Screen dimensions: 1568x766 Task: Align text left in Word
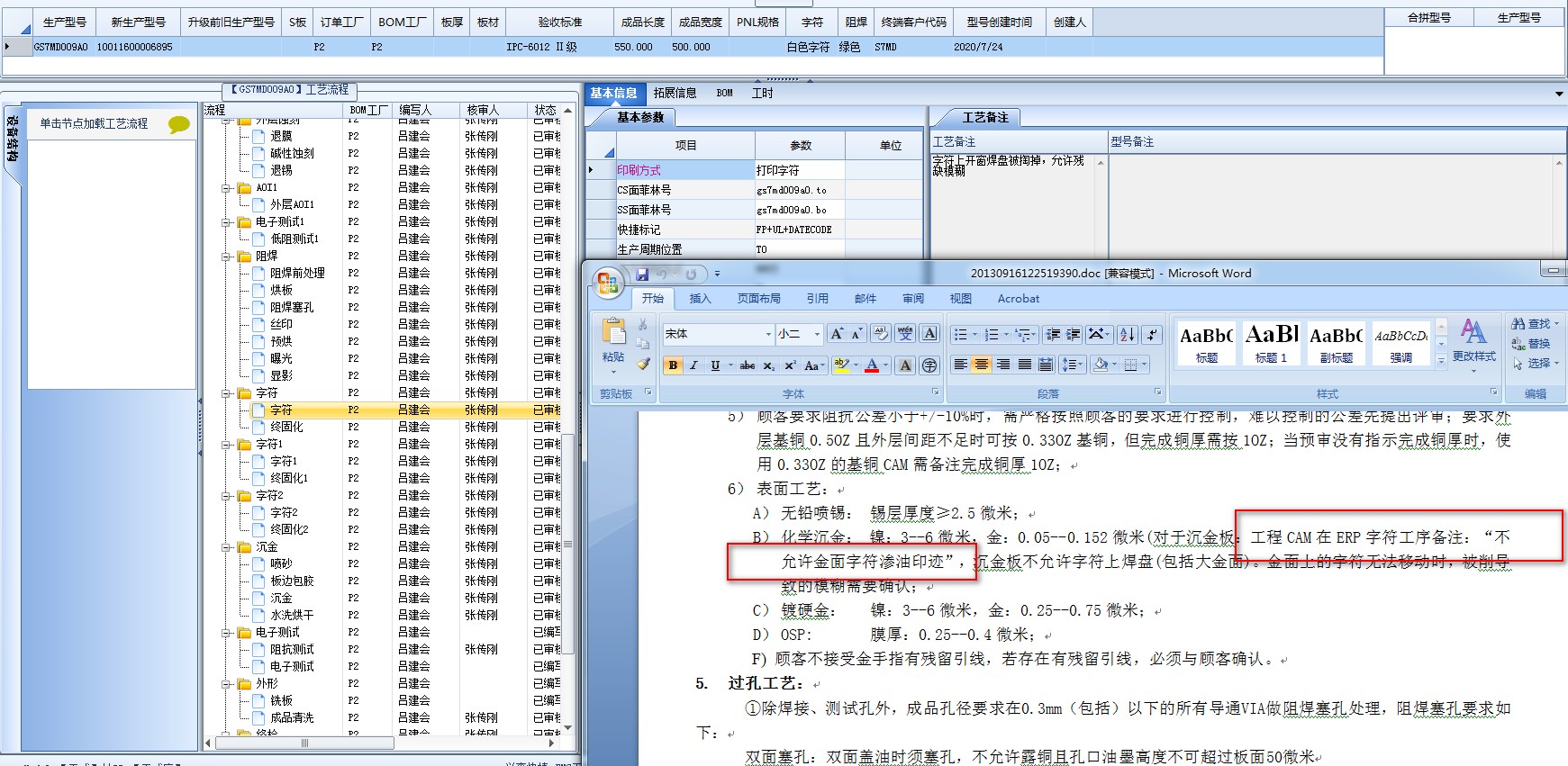(x=961, y=365)
